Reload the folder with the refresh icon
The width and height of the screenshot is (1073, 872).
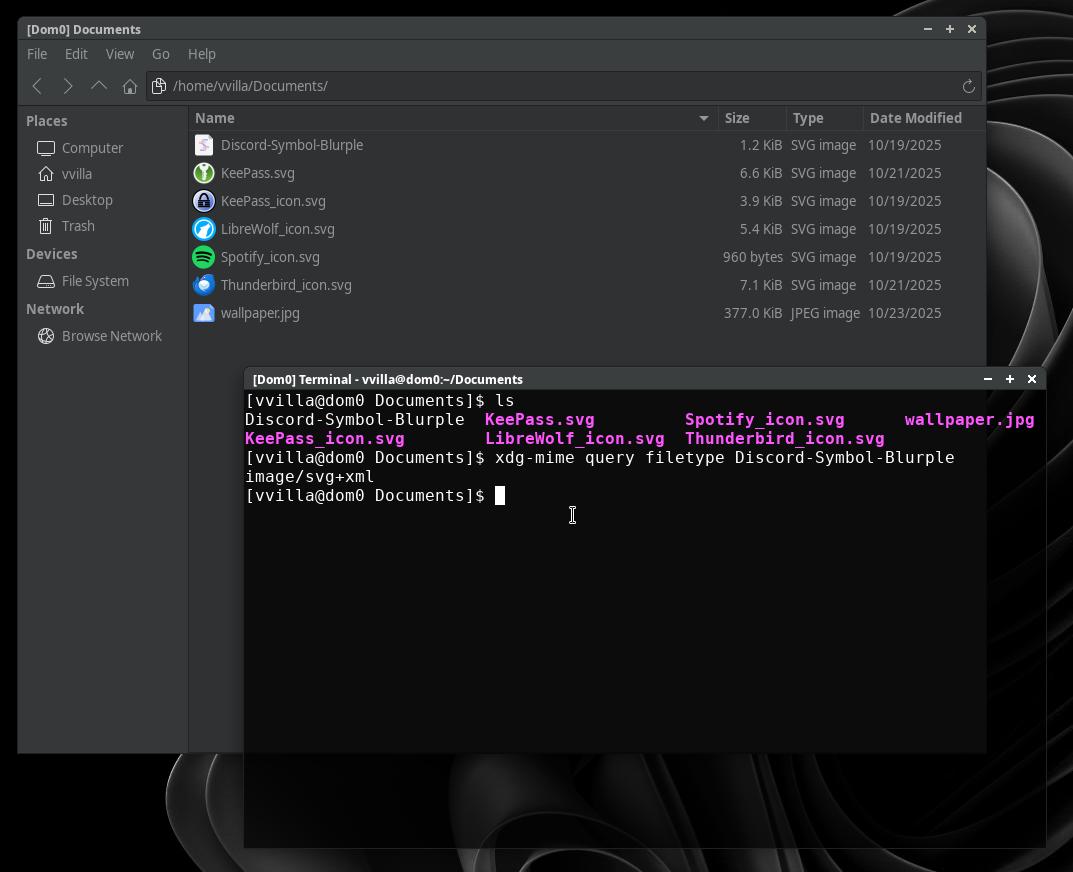[x=968, y=86]
